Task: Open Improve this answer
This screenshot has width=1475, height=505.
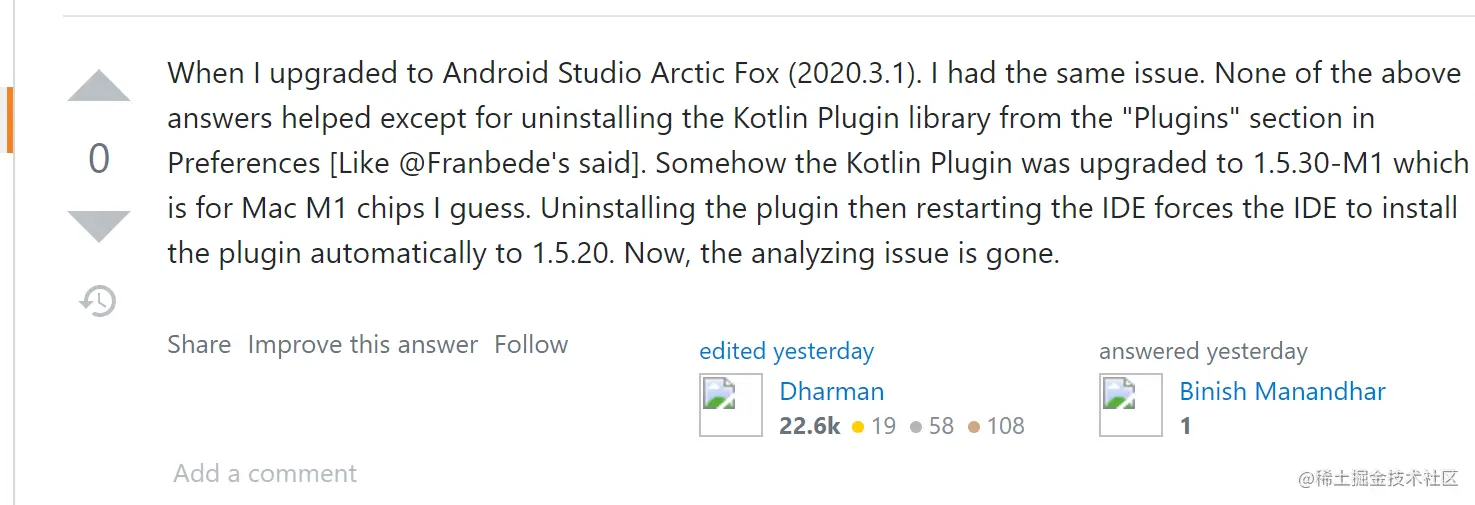Action: coord(363,345)
